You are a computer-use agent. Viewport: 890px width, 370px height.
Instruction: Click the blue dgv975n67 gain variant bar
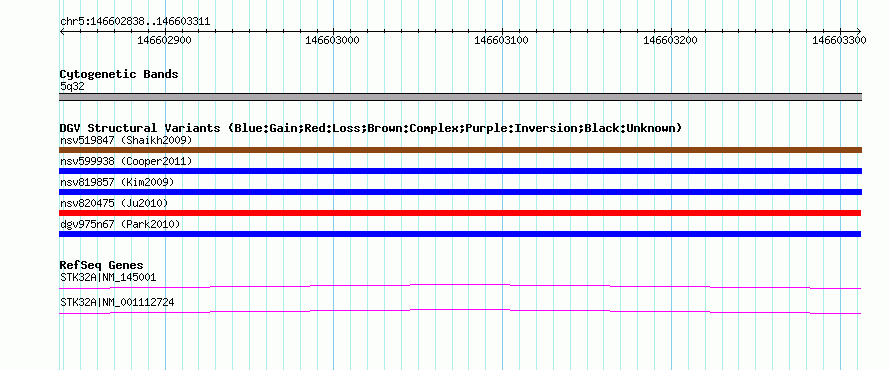tap(460, 234)
